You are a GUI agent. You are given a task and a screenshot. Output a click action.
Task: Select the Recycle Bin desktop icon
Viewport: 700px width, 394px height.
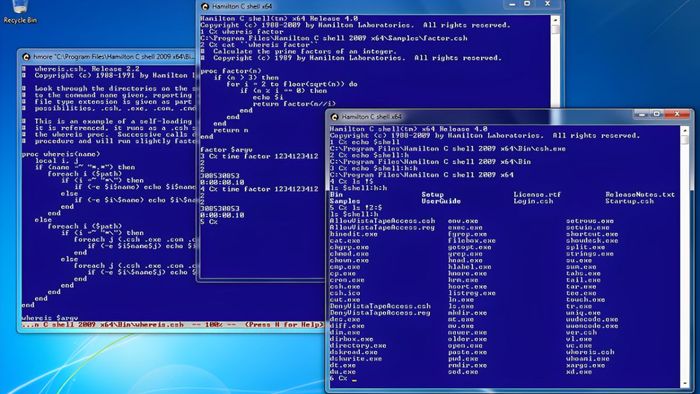20,12
